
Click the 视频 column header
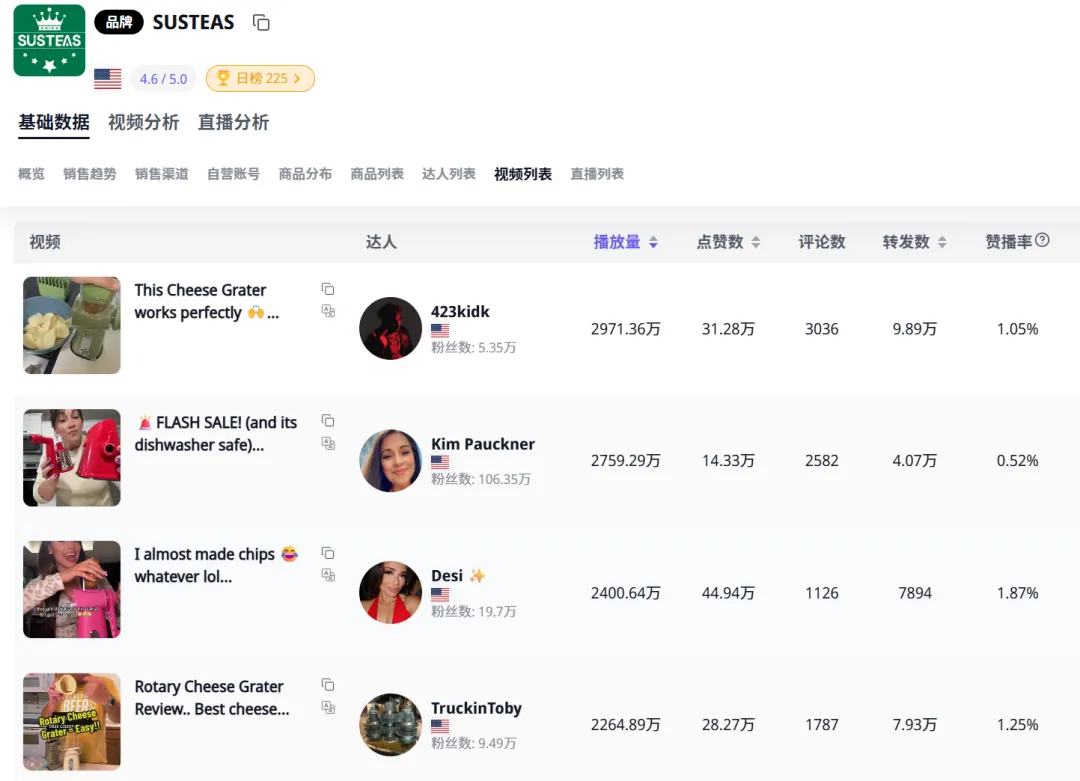tap(45, 242)
